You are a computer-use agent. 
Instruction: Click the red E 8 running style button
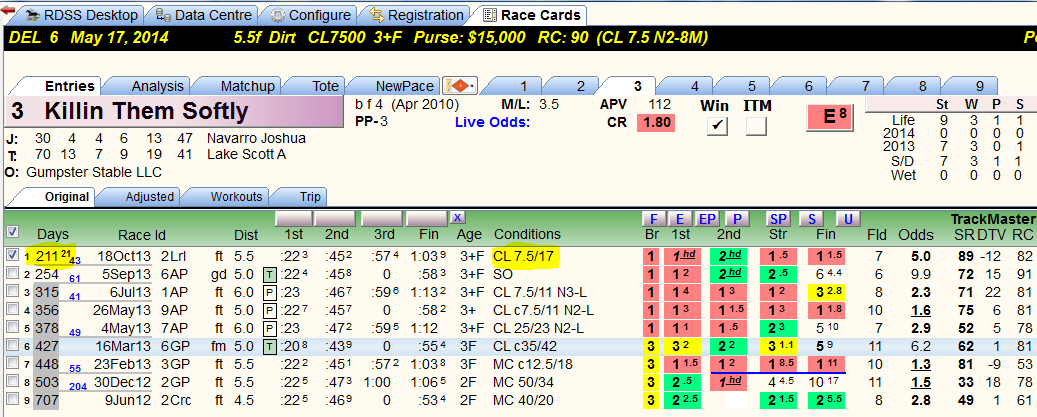pyautogui.click(x=830, y=117)
